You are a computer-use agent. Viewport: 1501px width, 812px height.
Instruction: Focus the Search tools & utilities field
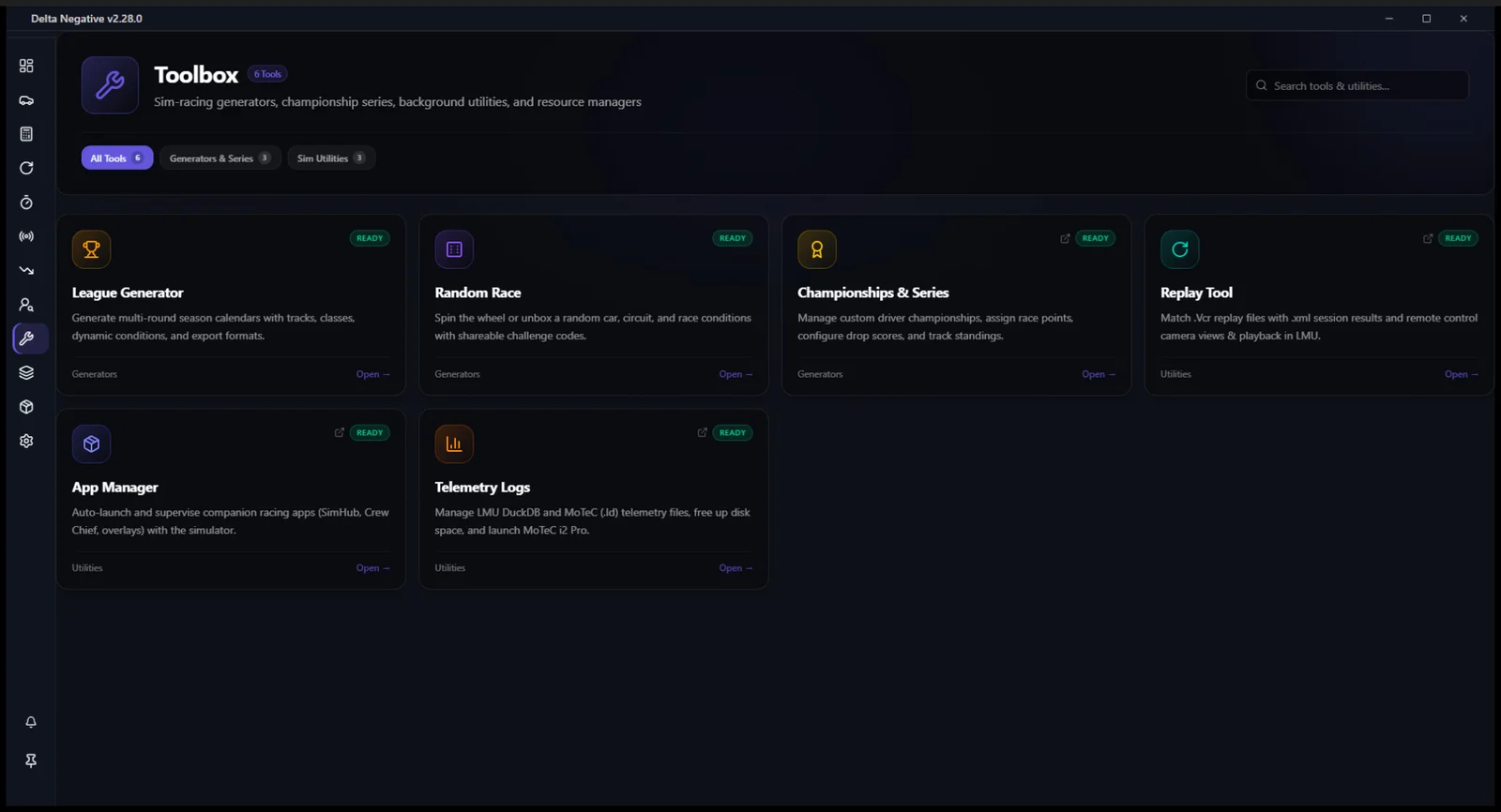coord(1357,85)
